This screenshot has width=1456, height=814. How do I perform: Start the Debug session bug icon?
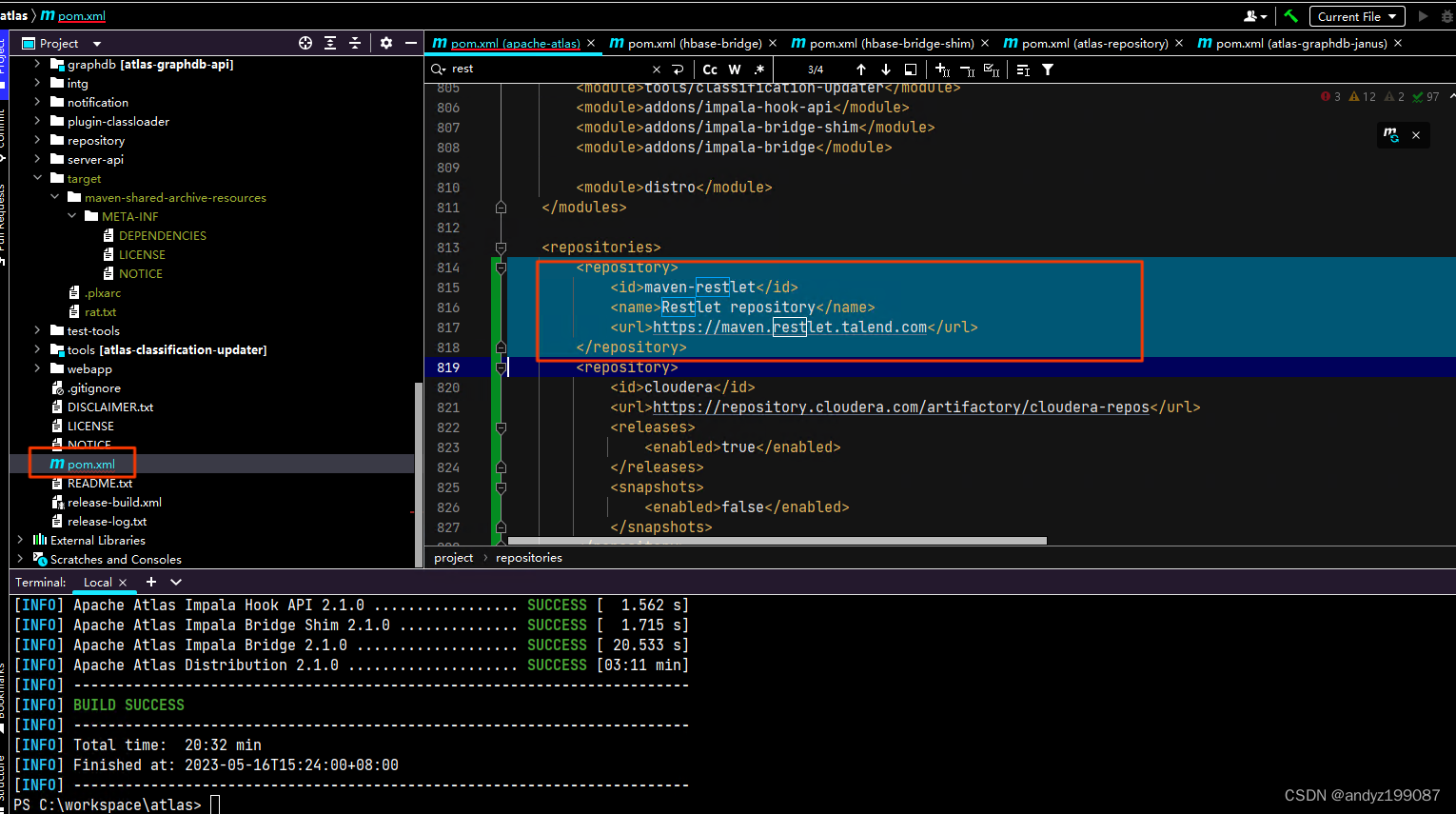click(x=1446, y=16)
